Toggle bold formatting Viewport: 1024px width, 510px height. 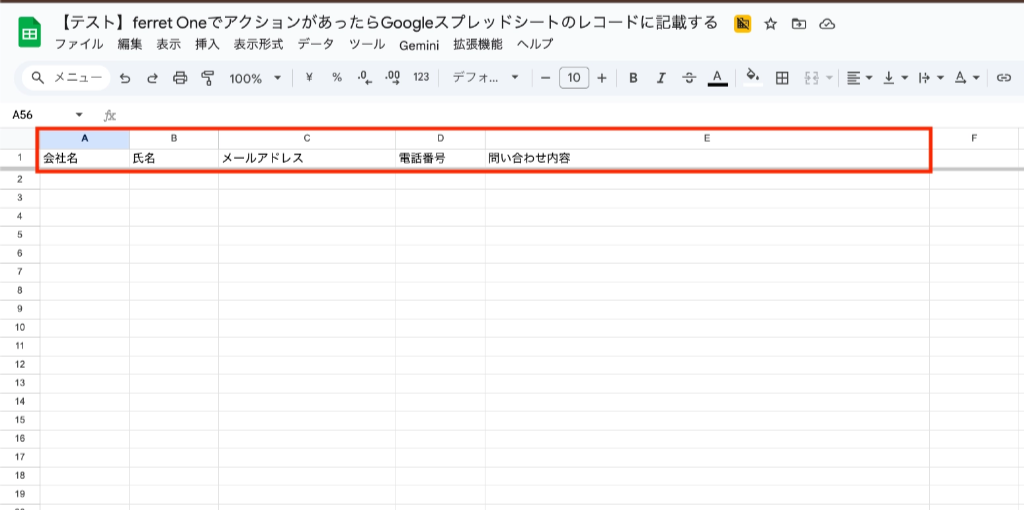point(633,78)
